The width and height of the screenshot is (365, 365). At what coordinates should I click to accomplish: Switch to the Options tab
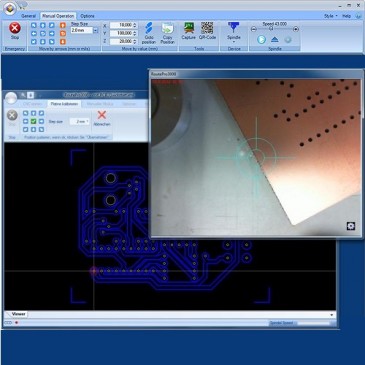click(x=87, y=16)
